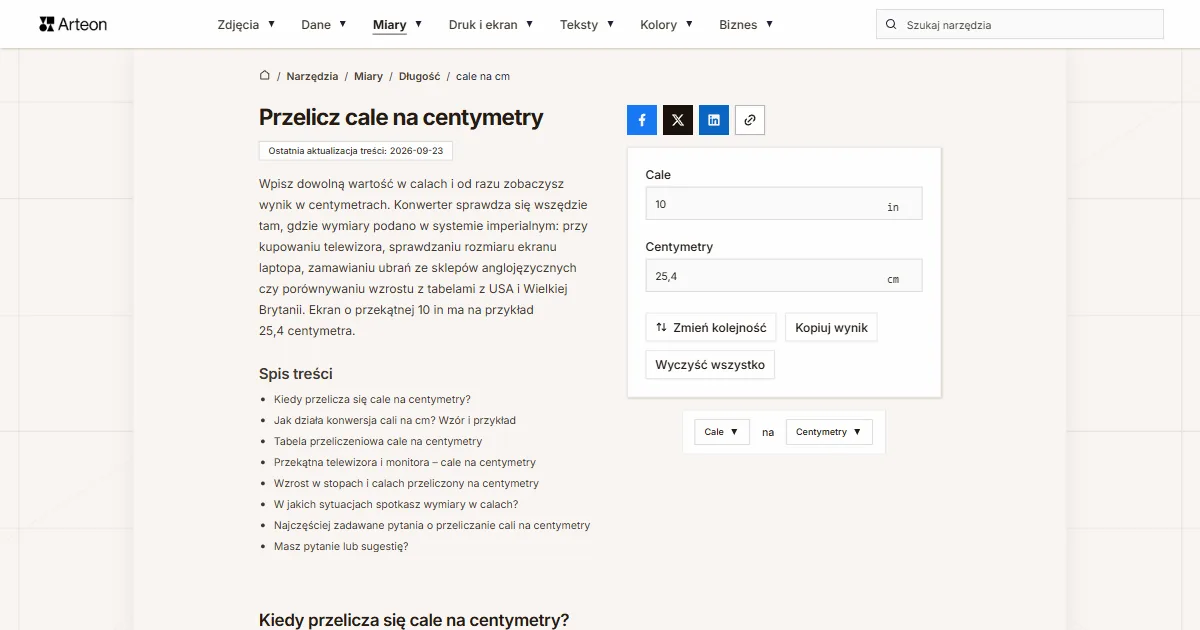The width and height of the screenshot is (1200, 630).
Task: Open the Druk i ekran menu
Action: pos(491,24)
